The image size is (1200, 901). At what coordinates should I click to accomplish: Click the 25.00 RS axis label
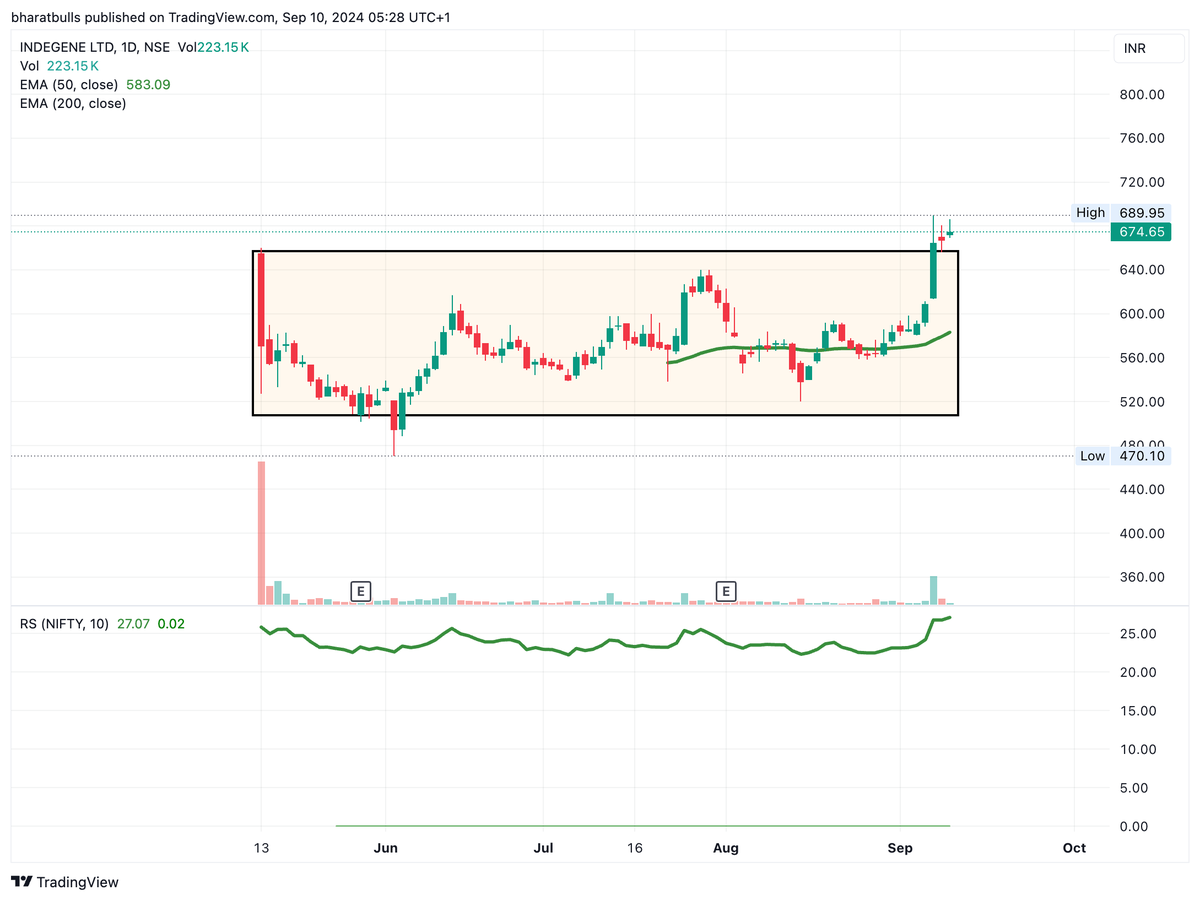(1139, 634)
